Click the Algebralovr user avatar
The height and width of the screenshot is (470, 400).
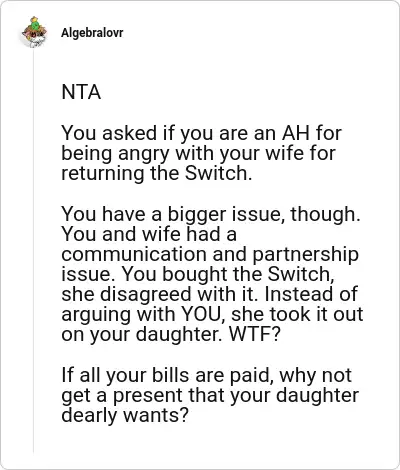pyautogui.click(x=34, y=32)
